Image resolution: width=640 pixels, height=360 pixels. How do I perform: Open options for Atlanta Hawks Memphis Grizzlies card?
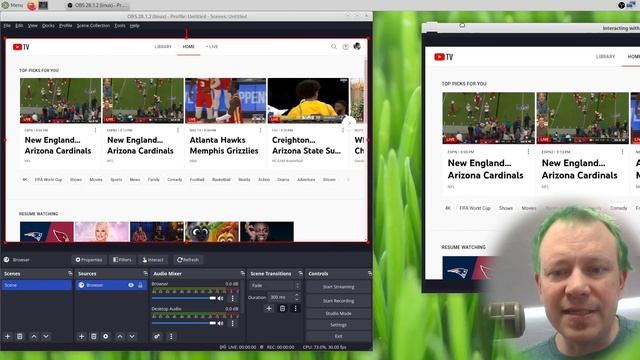(x=260, y=130)
